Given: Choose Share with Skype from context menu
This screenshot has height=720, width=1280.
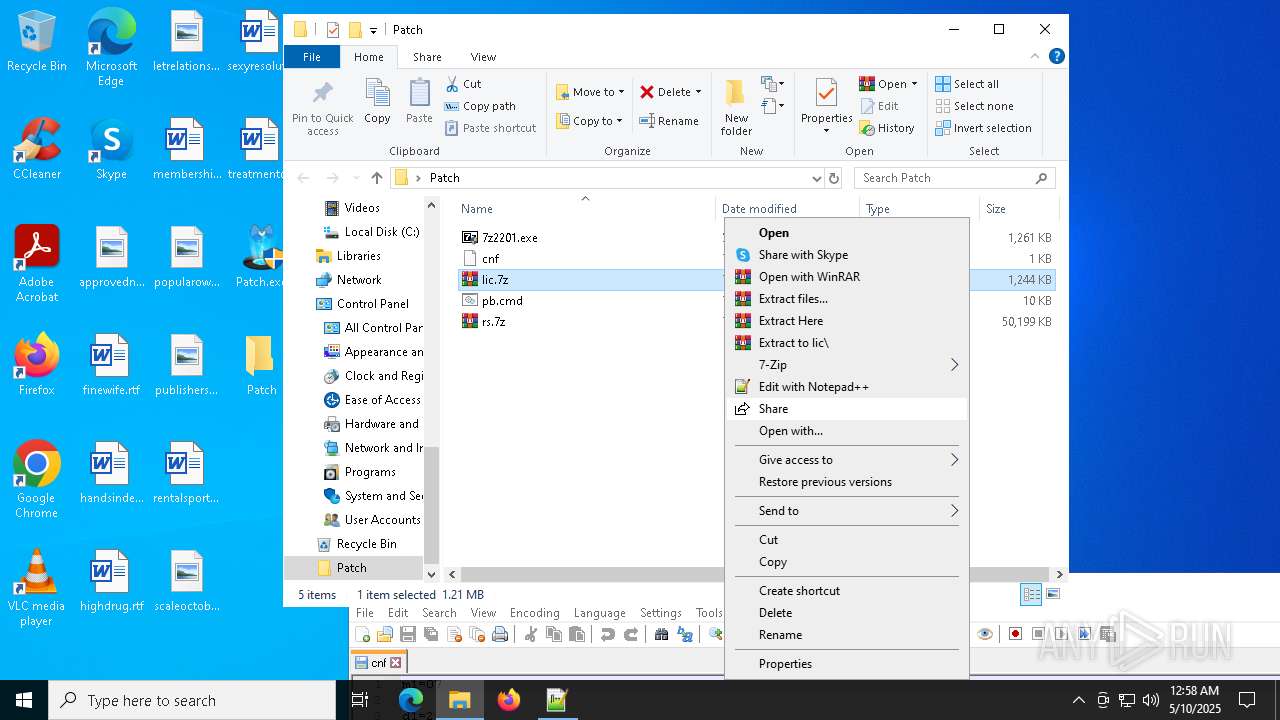Looking at the screenshot, I should [846, 255].
